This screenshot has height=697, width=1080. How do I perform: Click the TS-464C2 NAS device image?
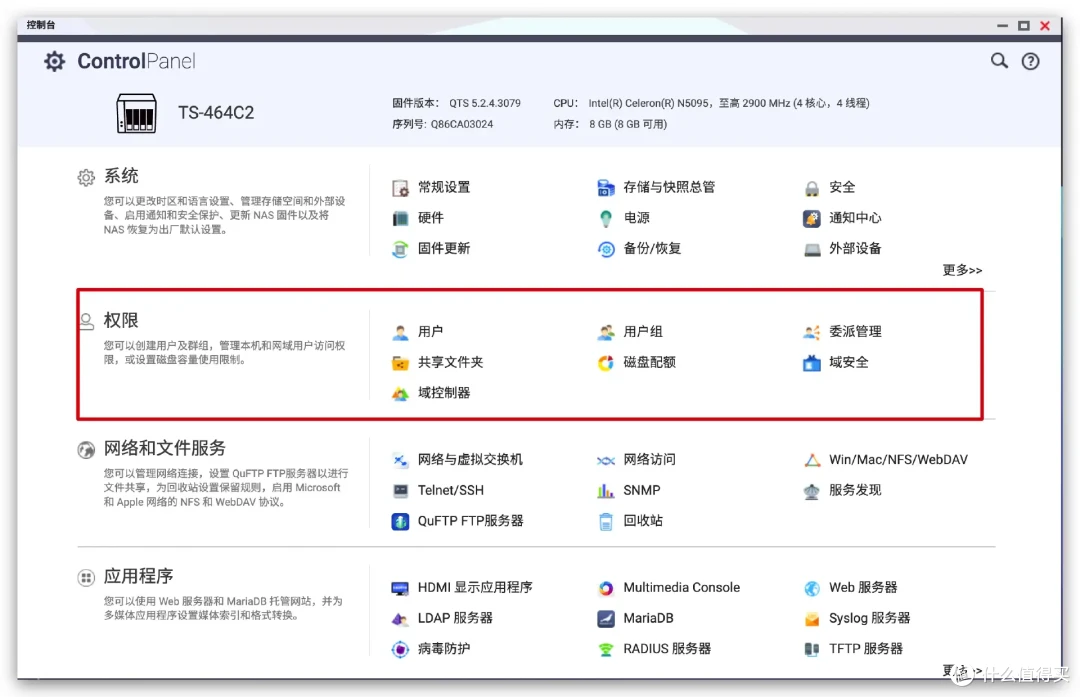[x=136, y=114]
